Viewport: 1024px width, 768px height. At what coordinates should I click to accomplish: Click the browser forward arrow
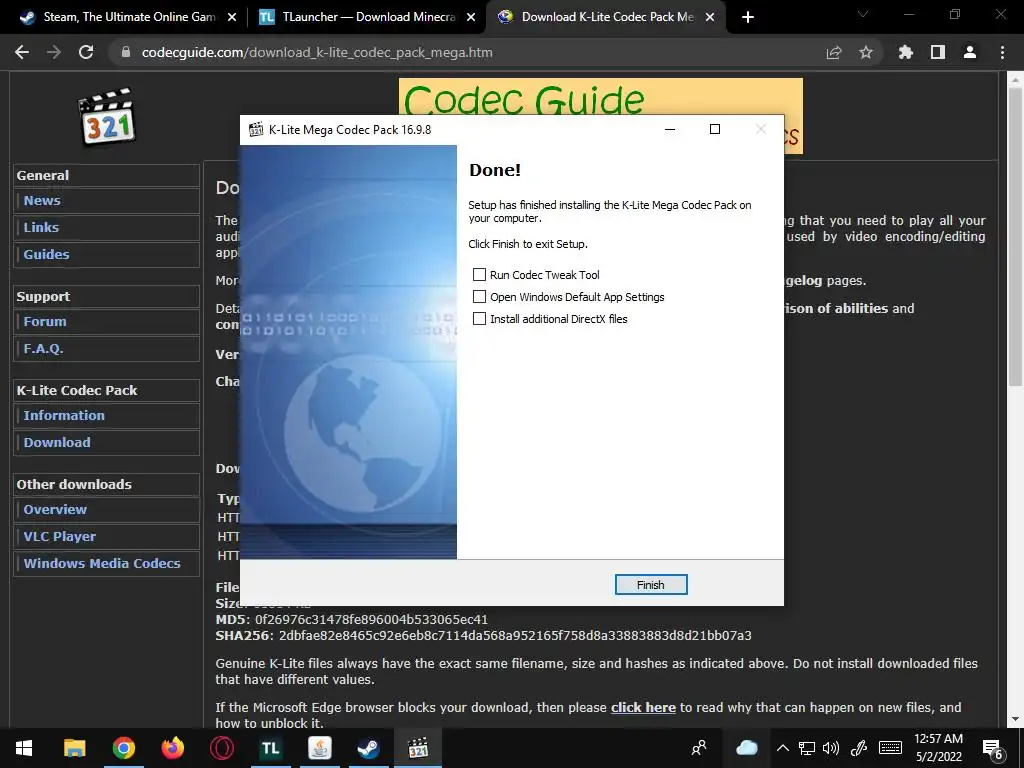[x=54, y=52]
